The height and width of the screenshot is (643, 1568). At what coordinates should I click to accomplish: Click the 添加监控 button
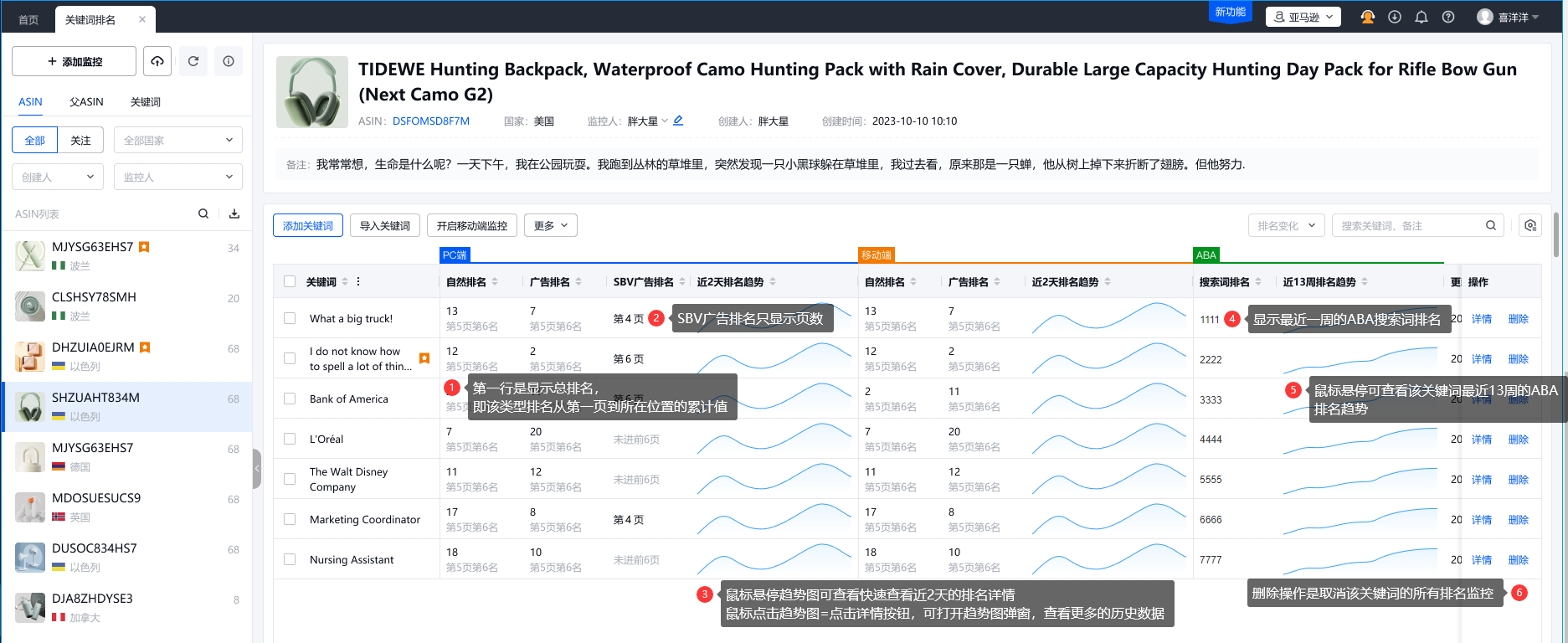[x=74, y=61]
